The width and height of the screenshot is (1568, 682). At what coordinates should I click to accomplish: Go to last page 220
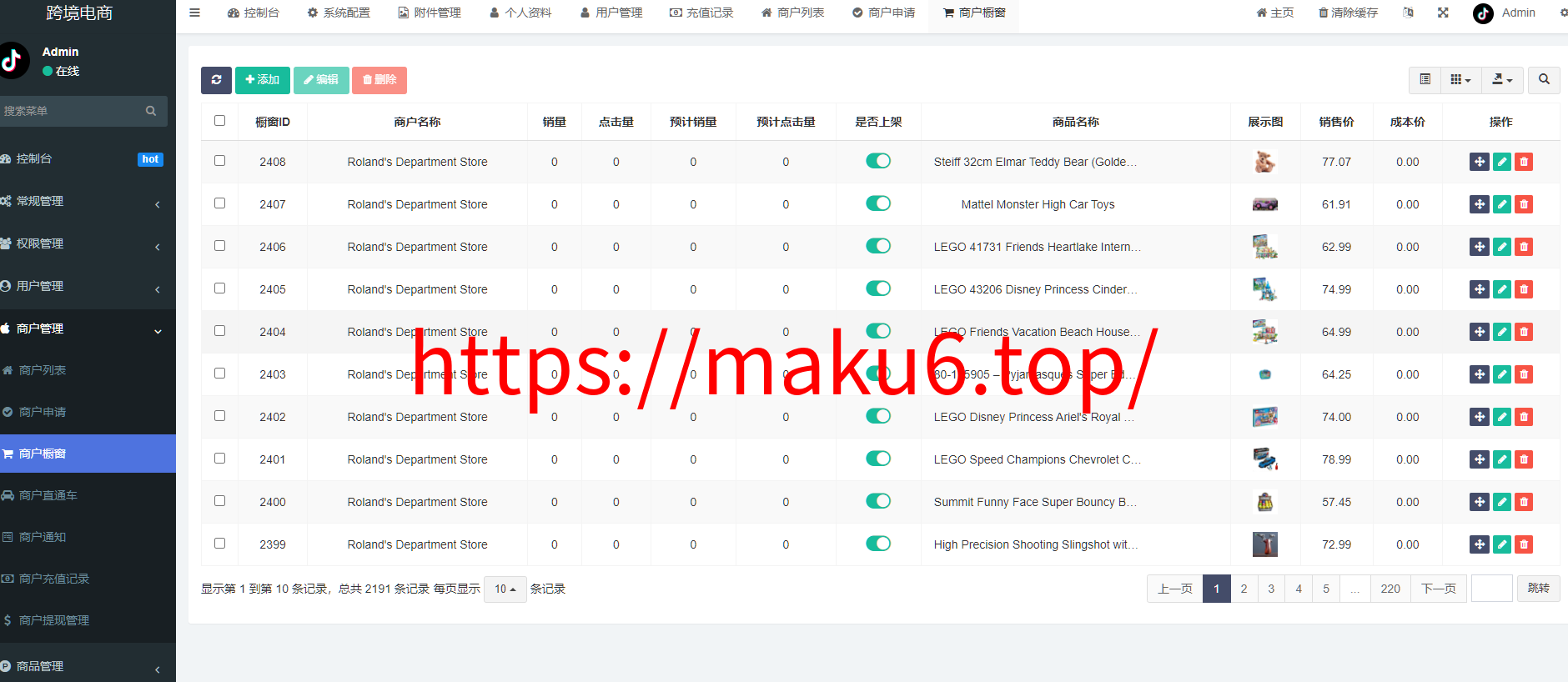click(1390, 589)
